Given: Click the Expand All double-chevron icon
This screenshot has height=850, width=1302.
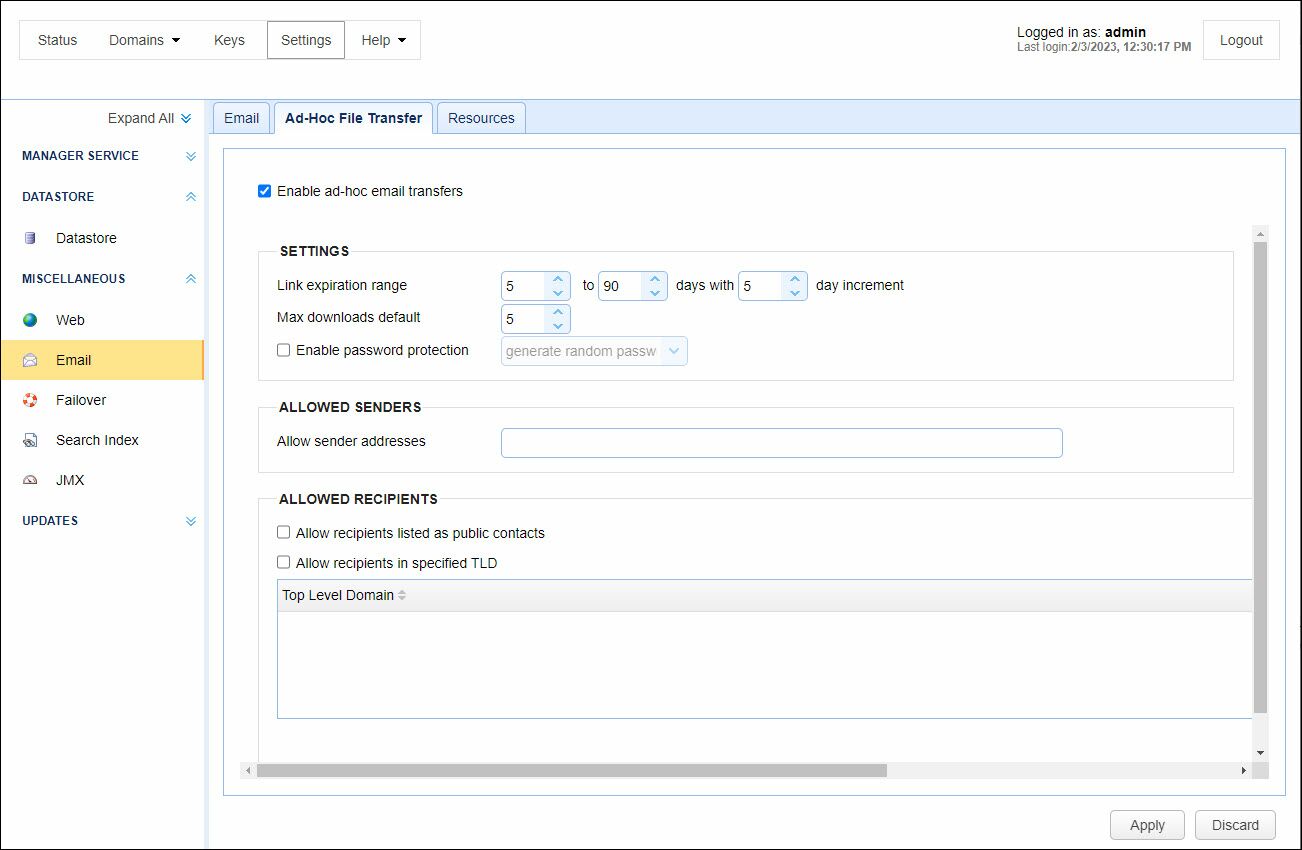Looking at the screenshot, I should [186, 118].
